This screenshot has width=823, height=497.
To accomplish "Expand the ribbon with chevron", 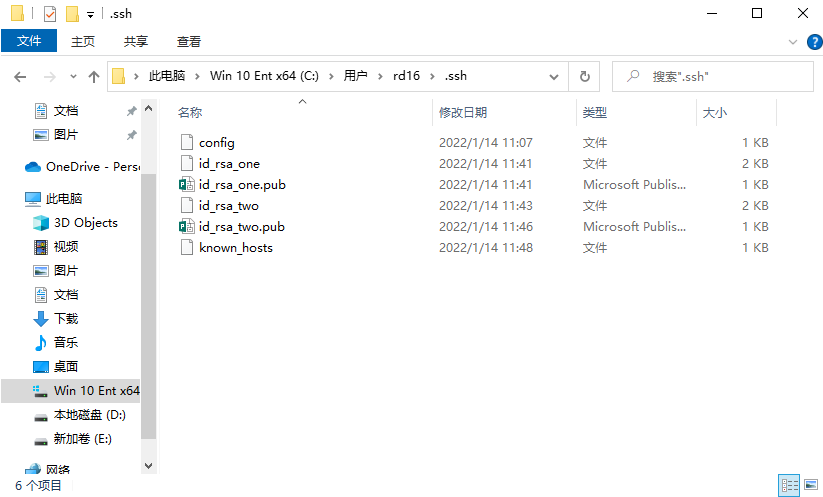I will pyautogui.click(x=793, y=42).
